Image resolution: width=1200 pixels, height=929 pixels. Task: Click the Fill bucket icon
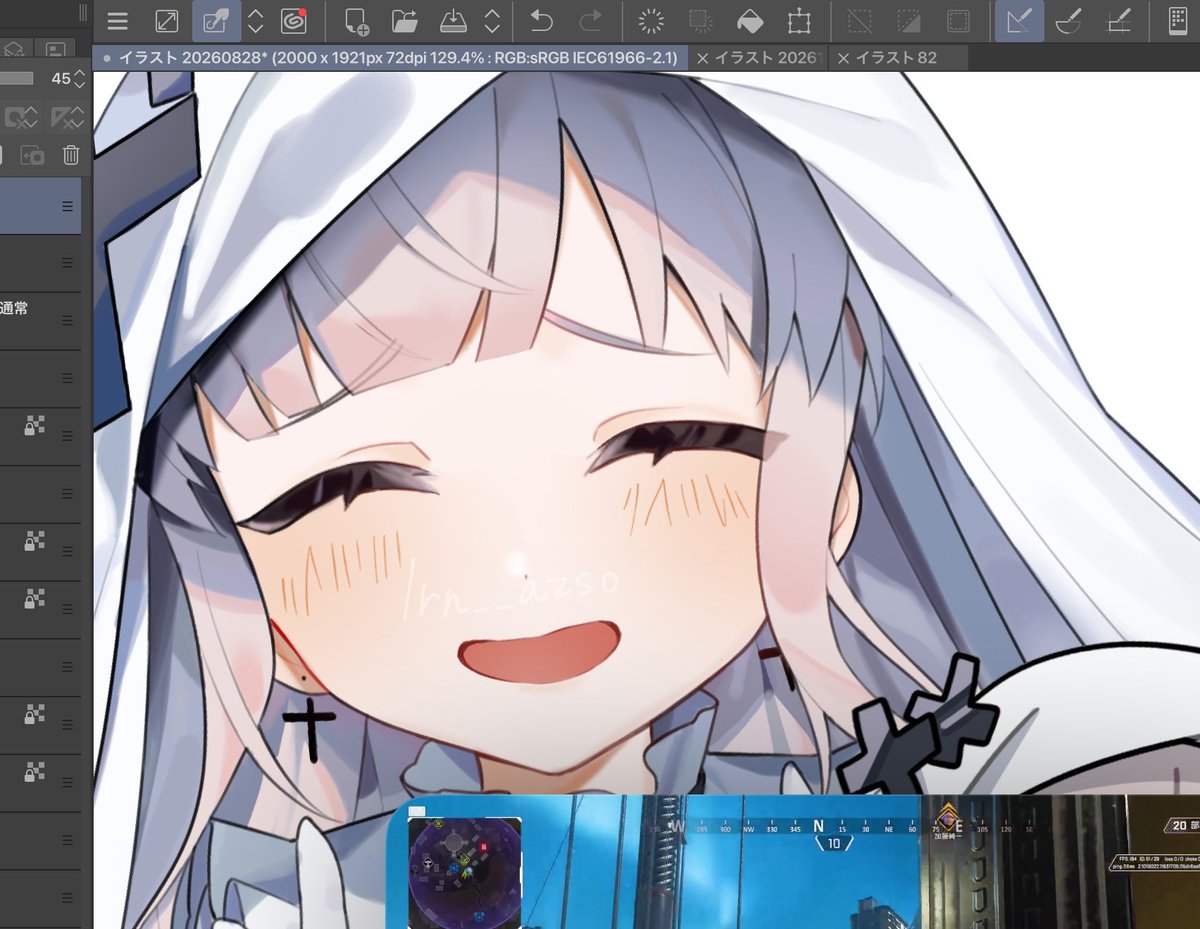pyautogui.click(x=749, y=21)
